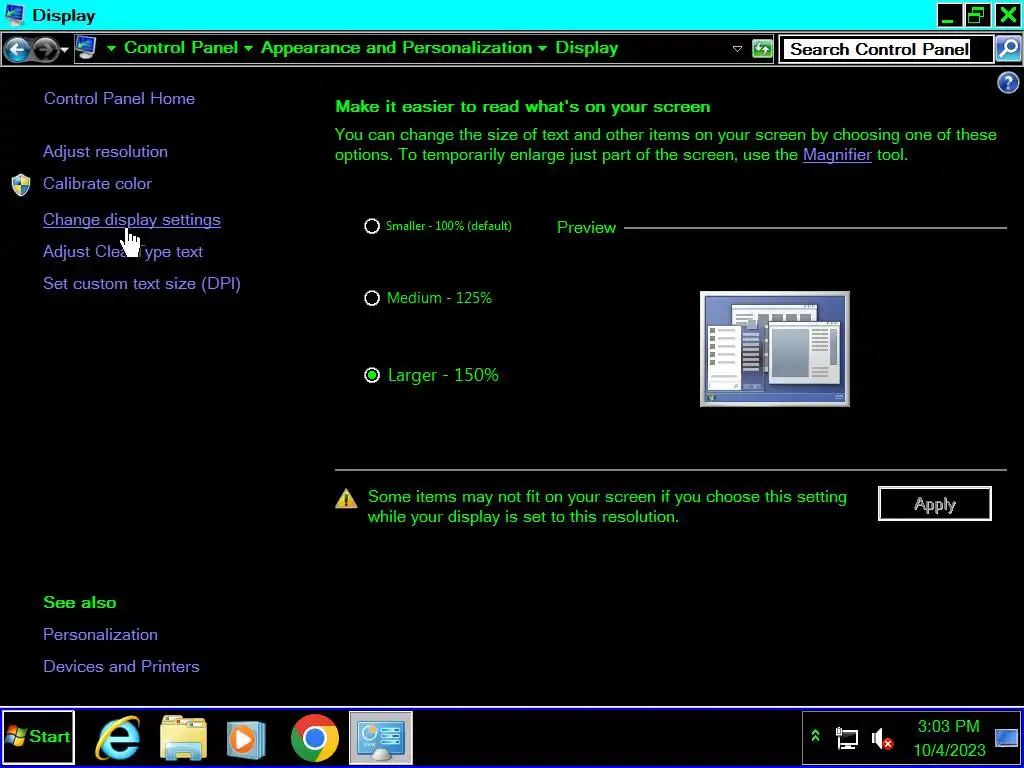
Task: Open Calibrate color link
Action: tap(97, 184)
